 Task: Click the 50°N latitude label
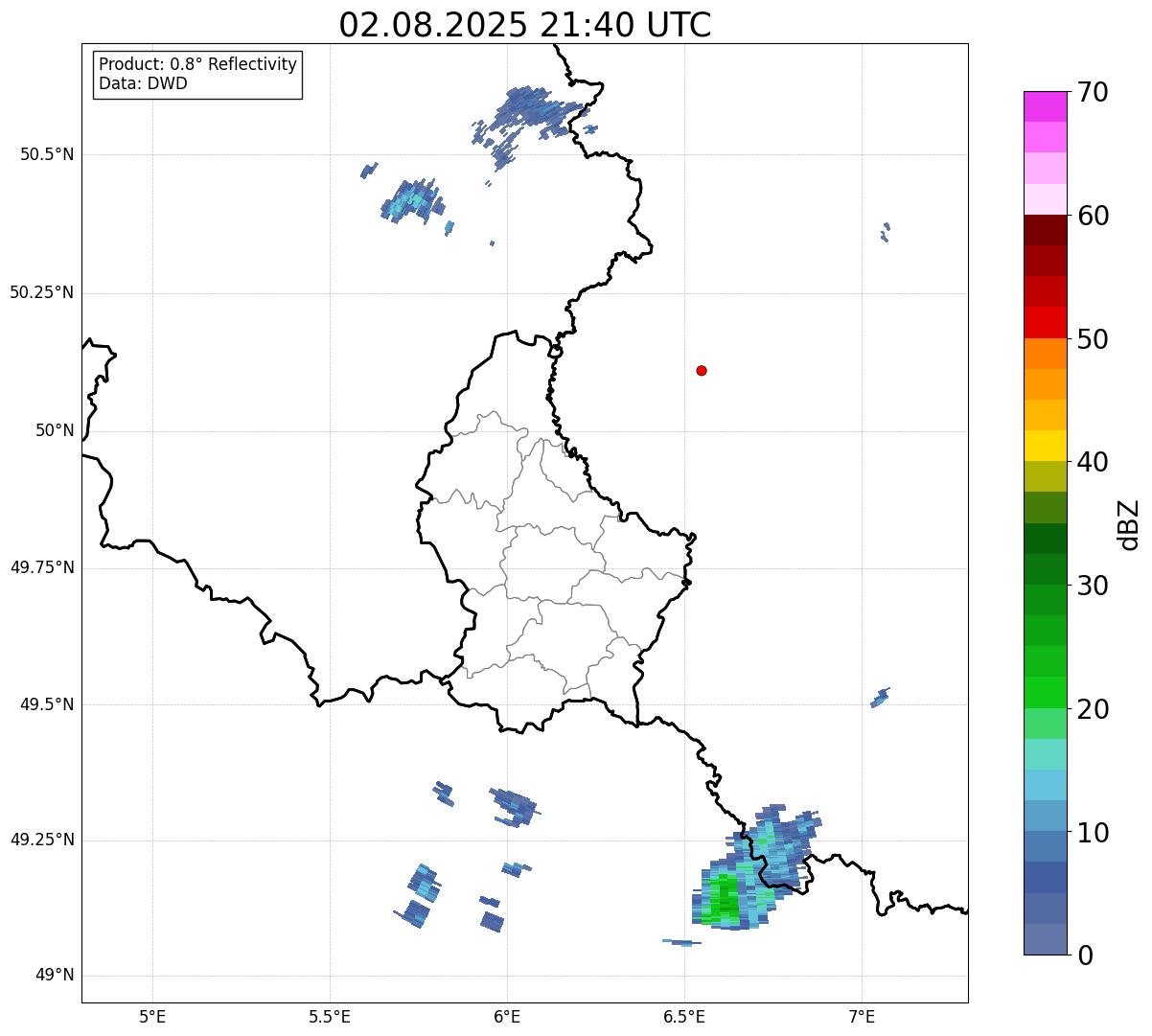[x=55, y=430]
